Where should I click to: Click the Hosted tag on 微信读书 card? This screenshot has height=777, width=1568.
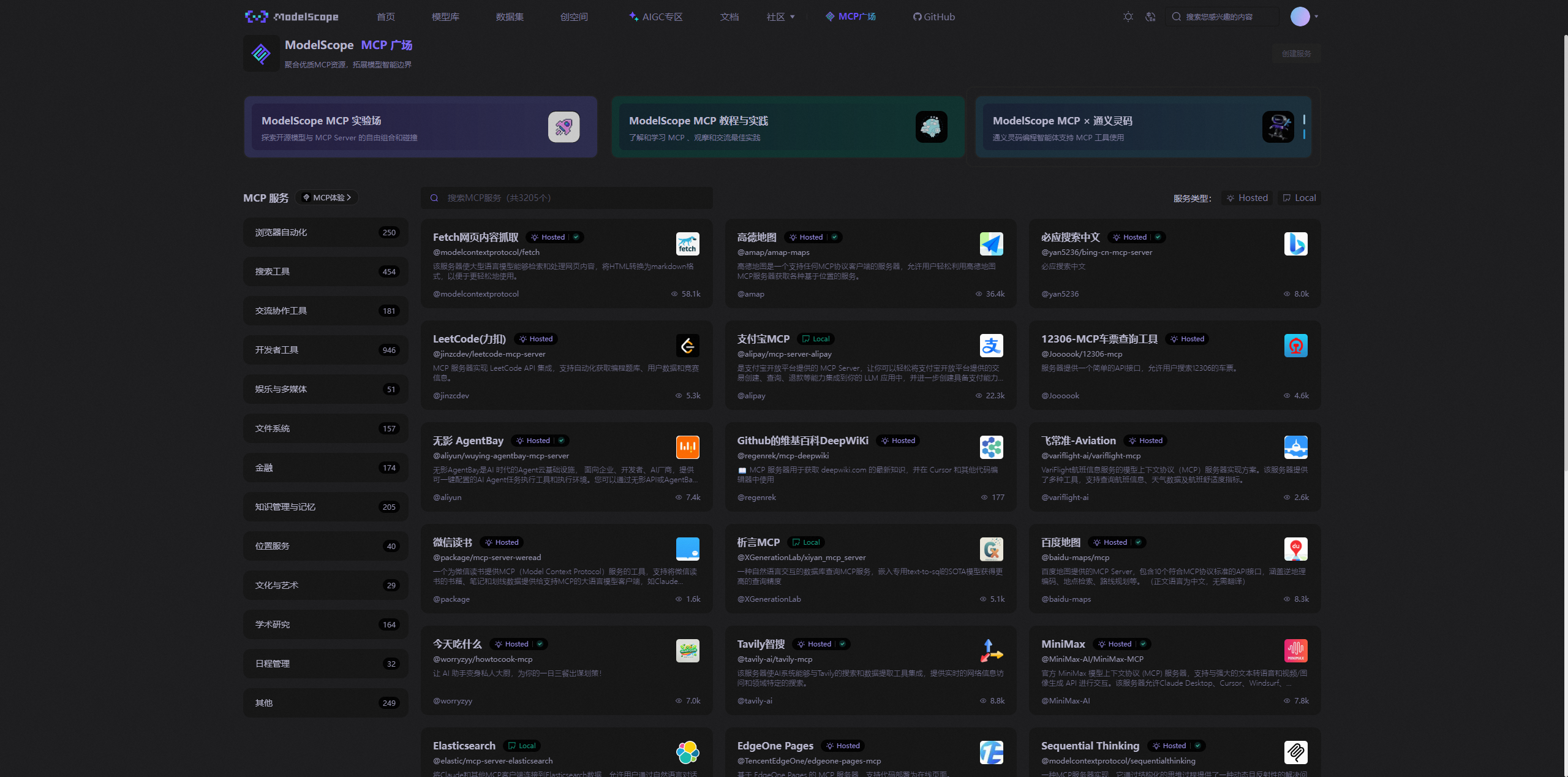point(502,542)
